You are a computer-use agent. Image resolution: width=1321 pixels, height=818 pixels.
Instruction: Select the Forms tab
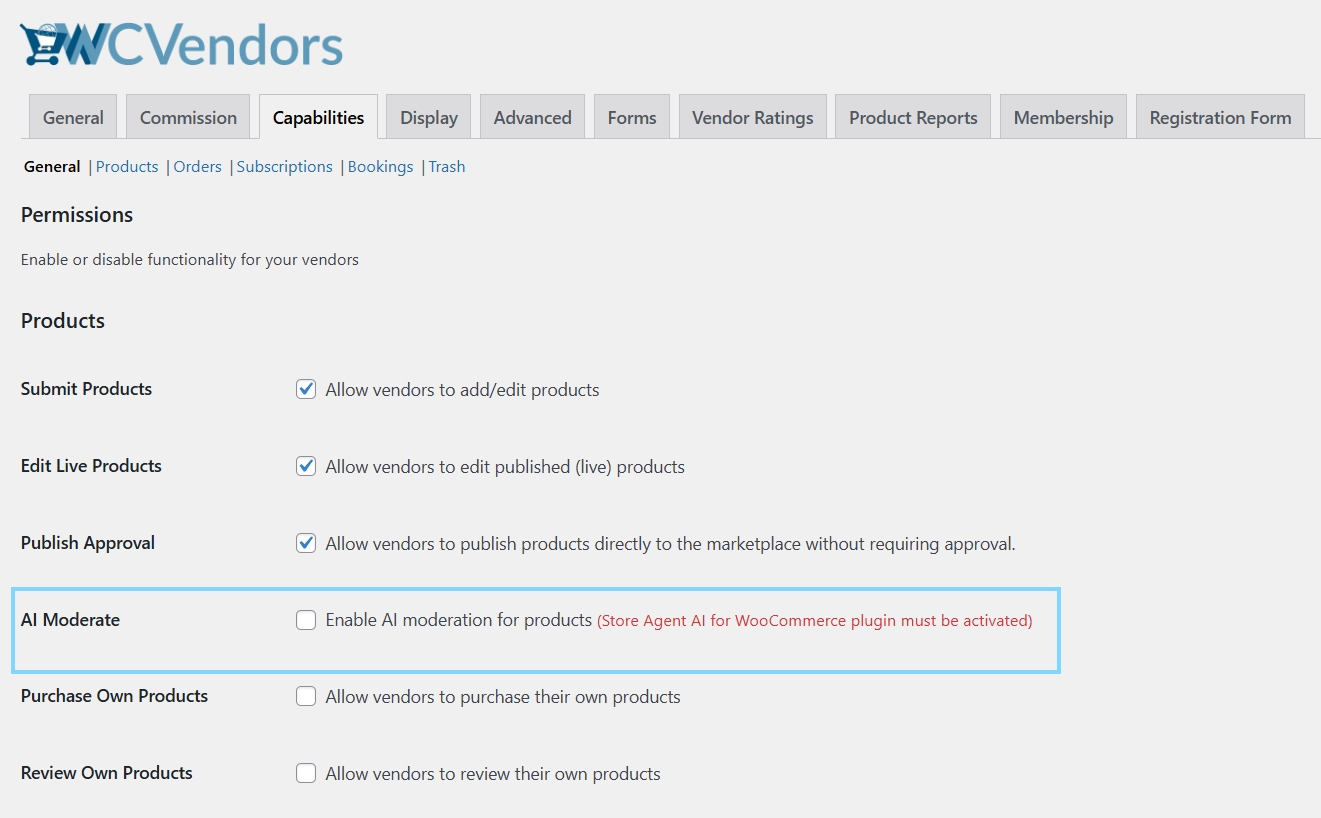point(632,118)
